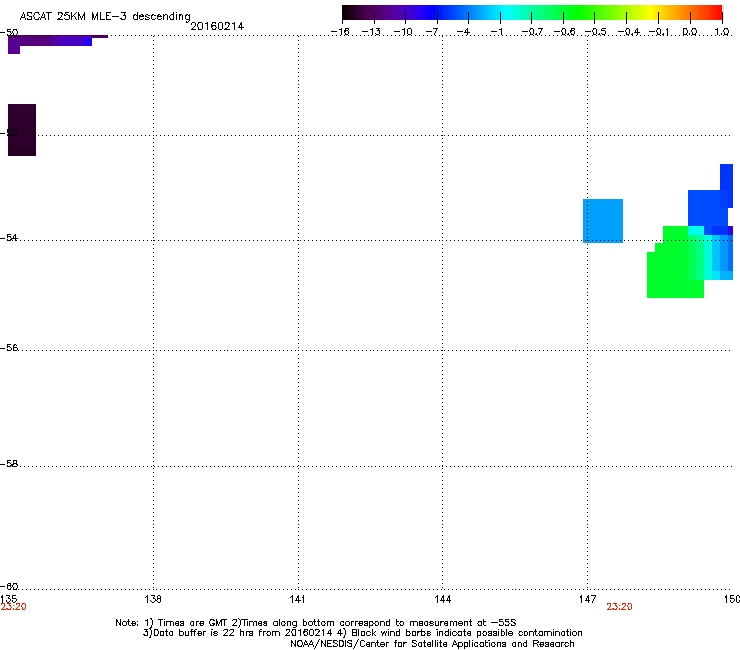Viewport: 740px width, 650px height.
Task: Click the "-56" latitude axis label
Action: point(9,348)
